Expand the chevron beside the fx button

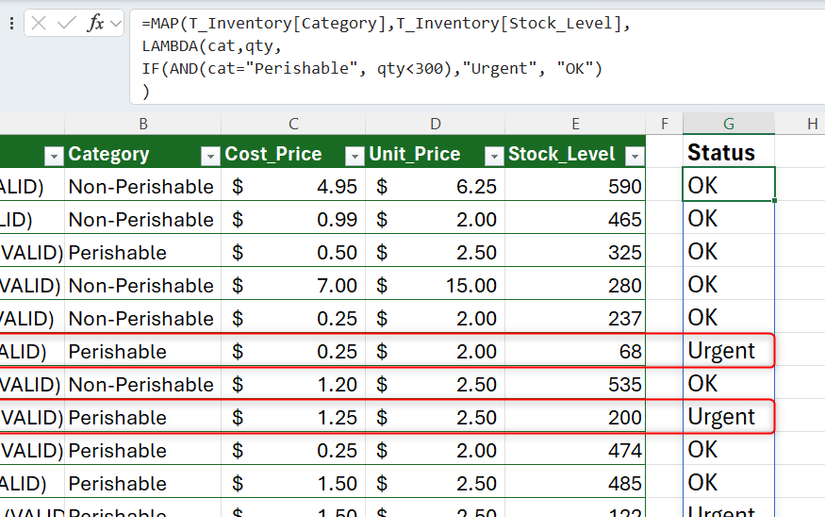click(116, 23)
